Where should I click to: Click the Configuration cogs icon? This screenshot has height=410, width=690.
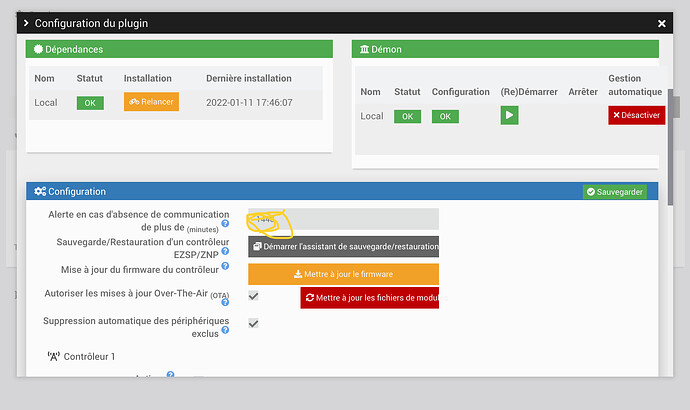(40, 191)
